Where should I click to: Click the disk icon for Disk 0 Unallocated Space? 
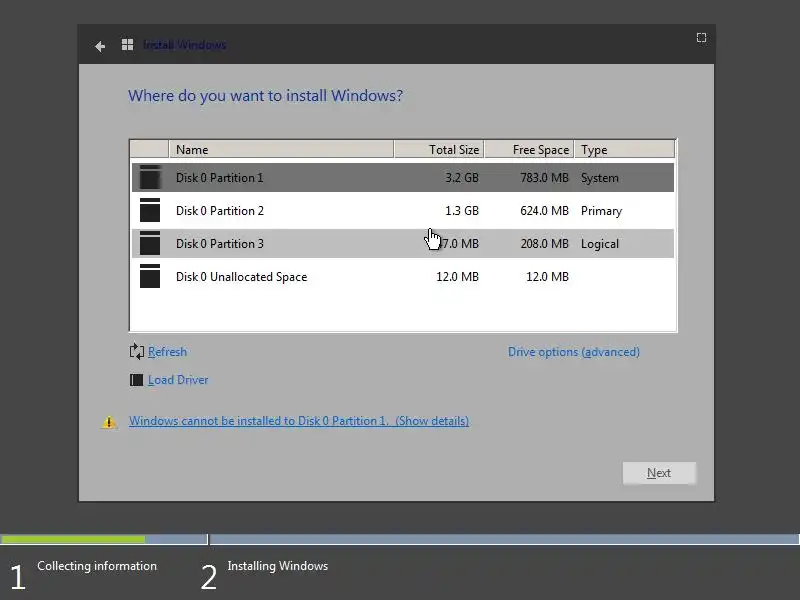tap(150, 276)
